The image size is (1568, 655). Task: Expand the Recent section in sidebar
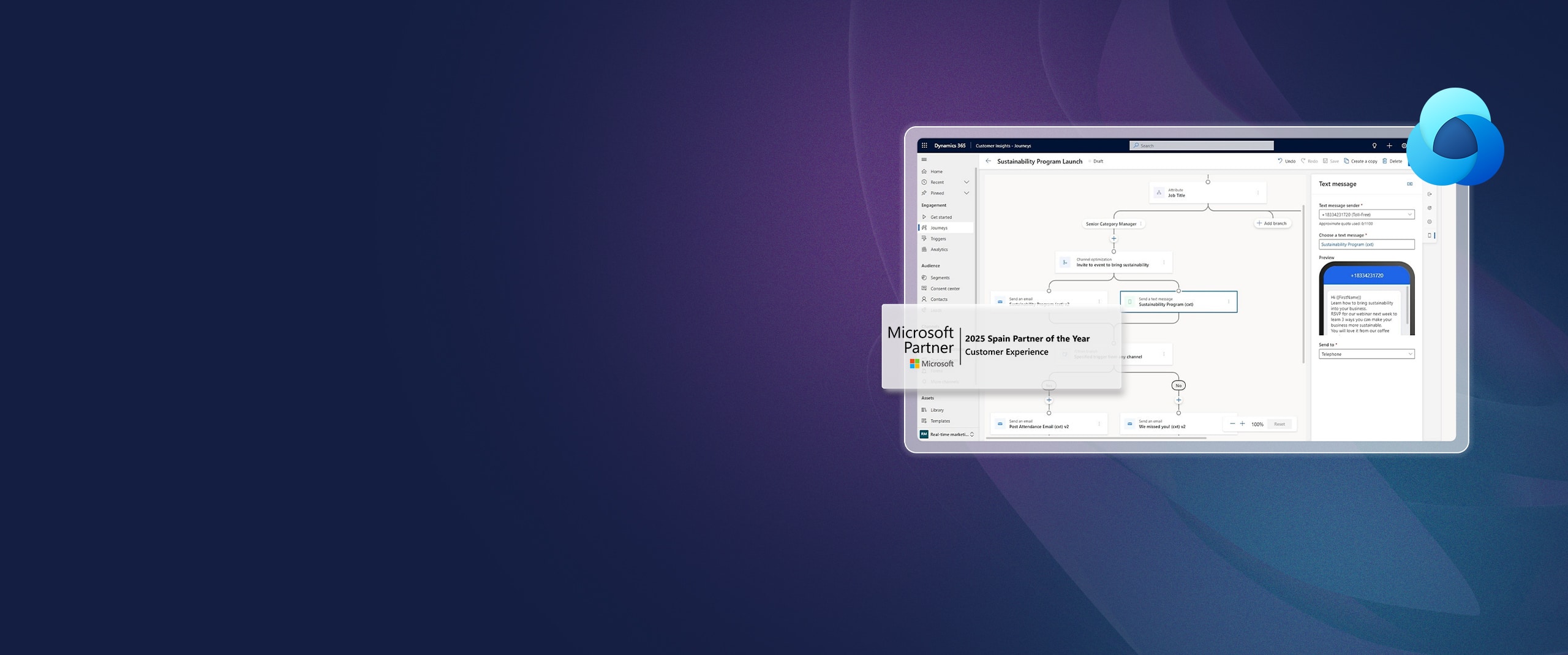pyautogui.click(x=966, y=182)
